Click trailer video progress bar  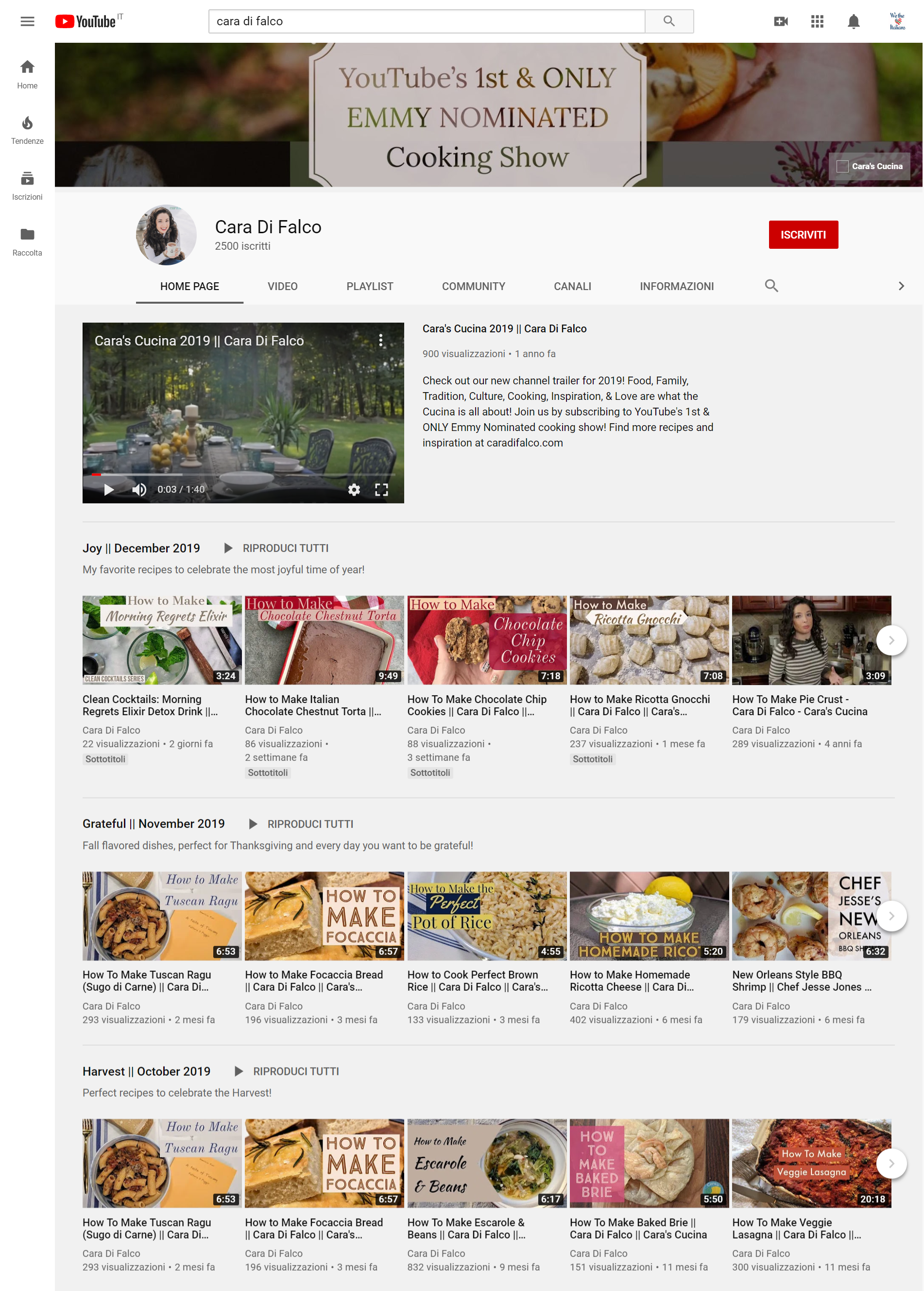[243, 474]
